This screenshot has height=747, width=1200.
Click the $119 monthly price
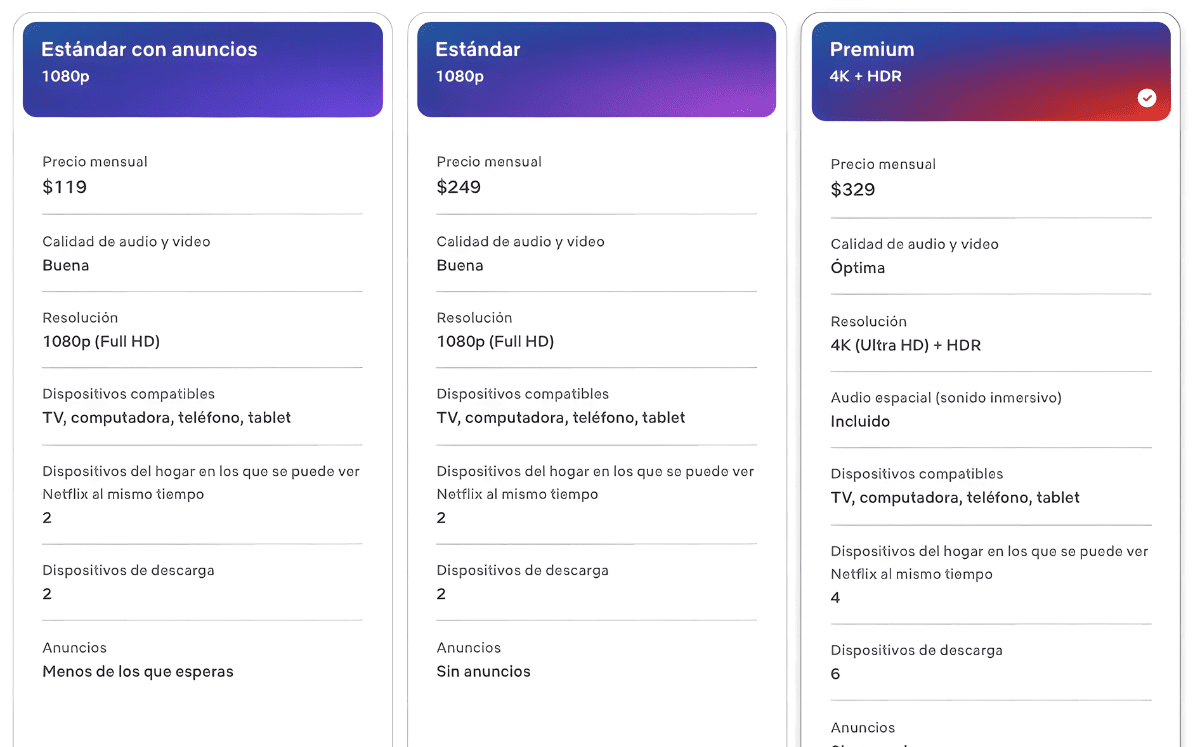point(65,187)
